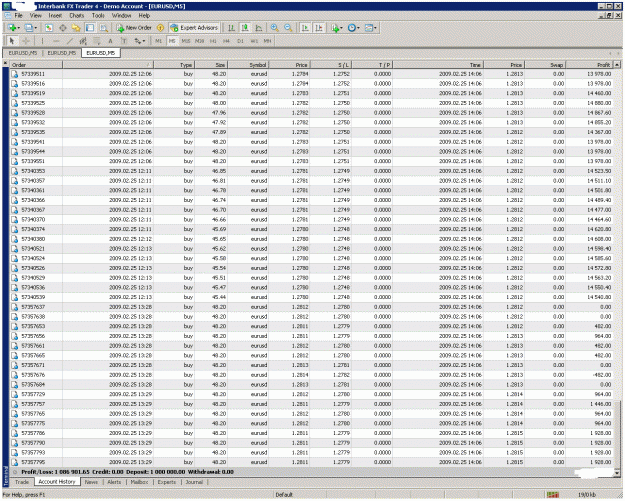Click the Templates icon

pos(369,28)
